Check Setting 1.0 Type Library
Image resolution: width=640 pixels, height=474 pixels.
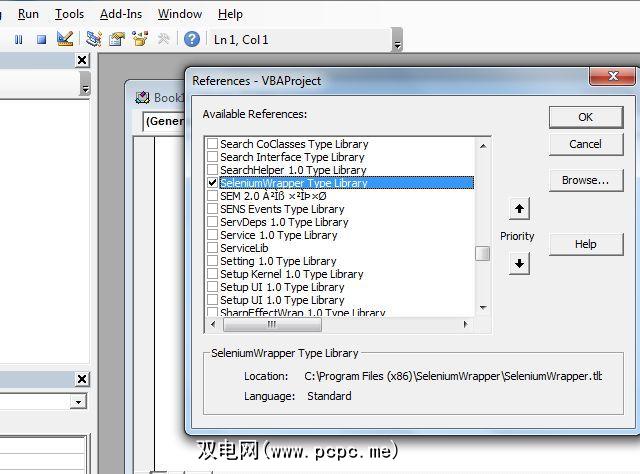[212, 261]
